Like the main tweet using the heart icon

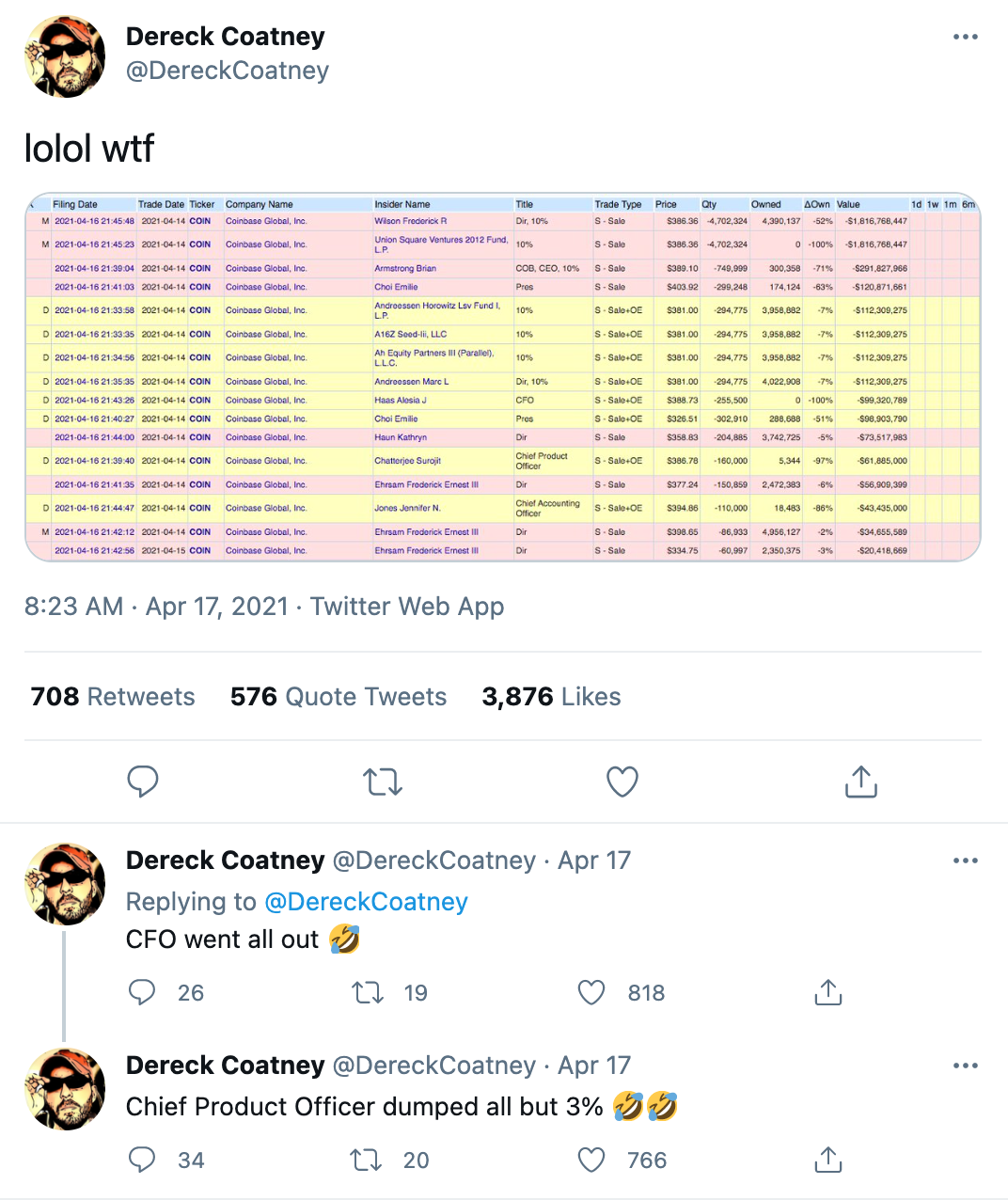[622, 782]
